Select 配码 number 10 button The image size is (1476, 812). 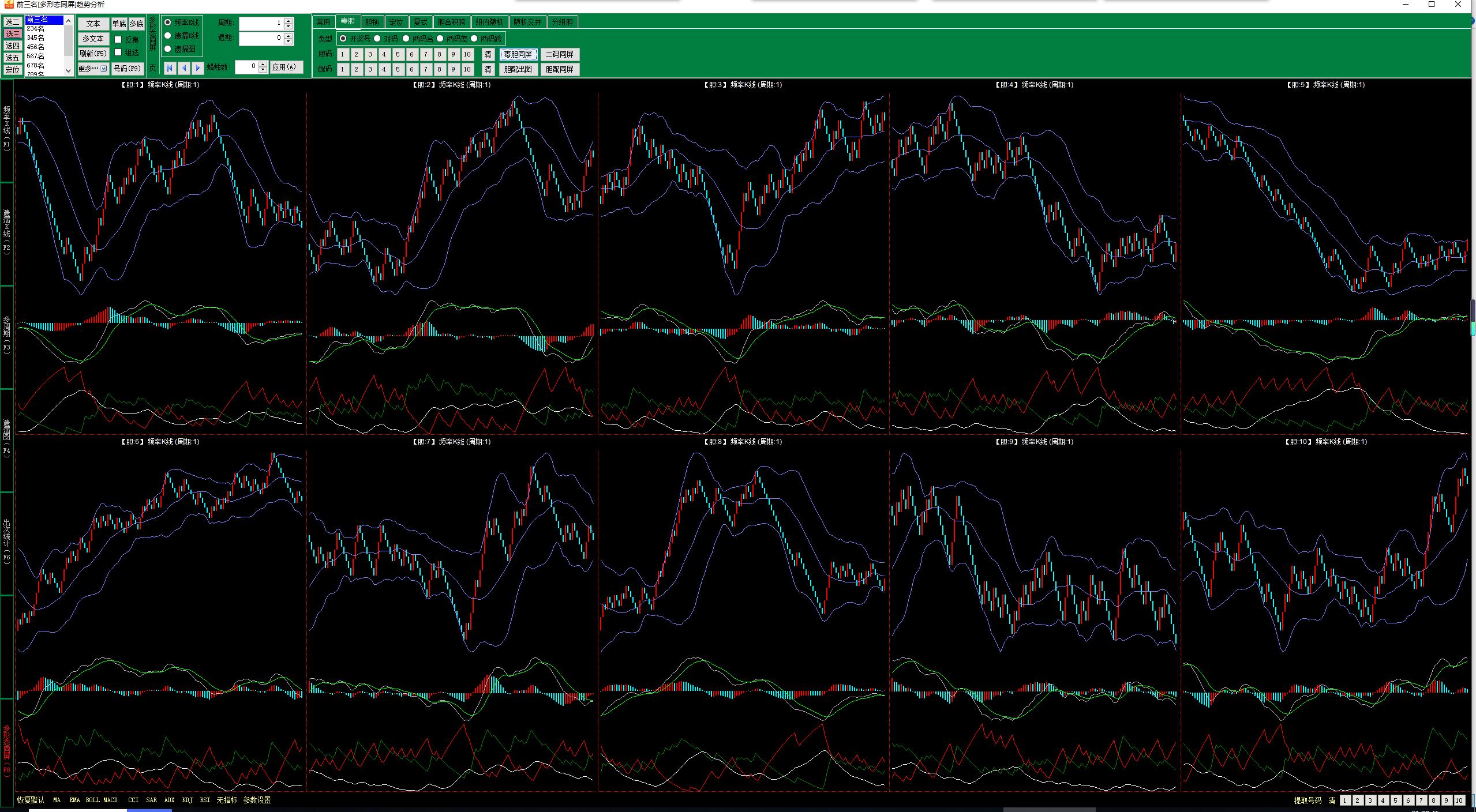(x=467, y=69)
